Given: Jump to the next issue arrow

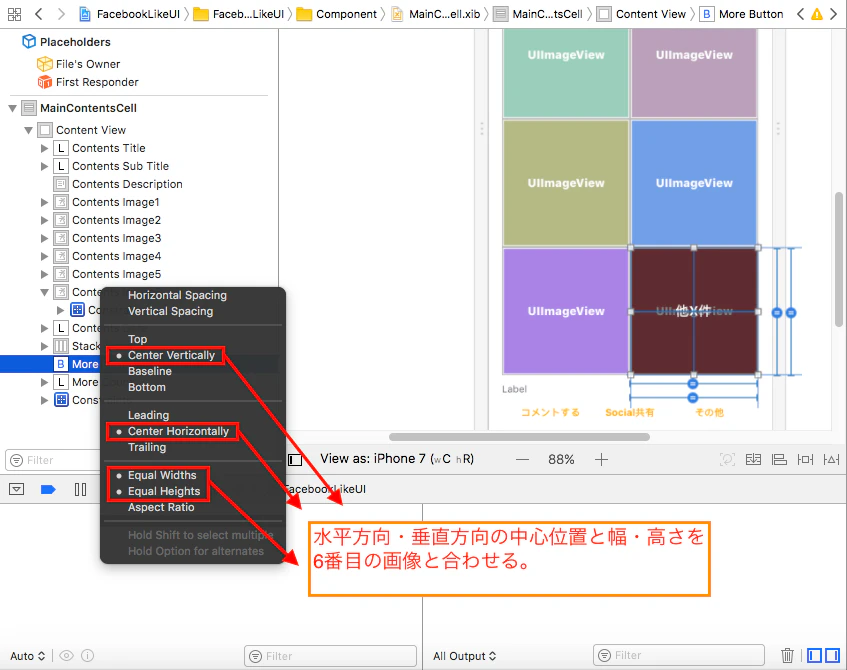Looking at the screenshot, I should [833, 14].
